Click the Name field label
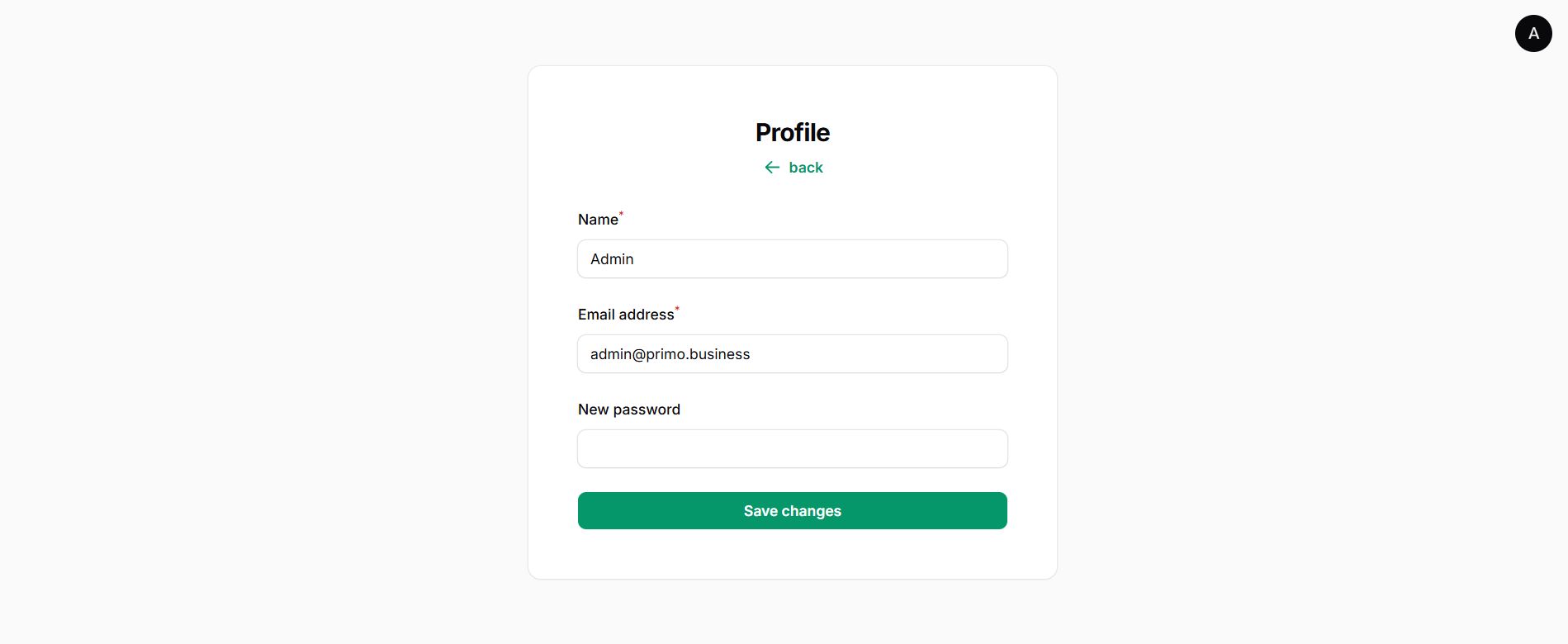The image size is (1568, 644). point(598,220)
